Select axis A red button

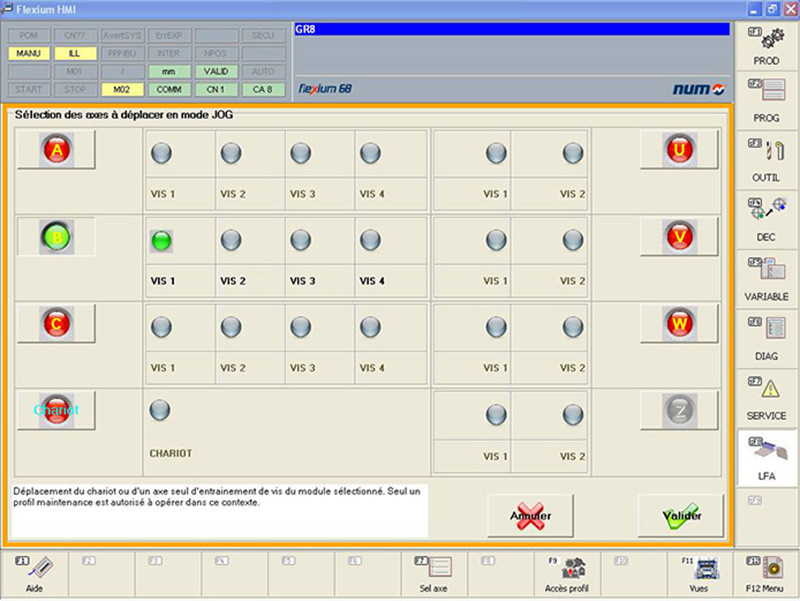(56, 150)
